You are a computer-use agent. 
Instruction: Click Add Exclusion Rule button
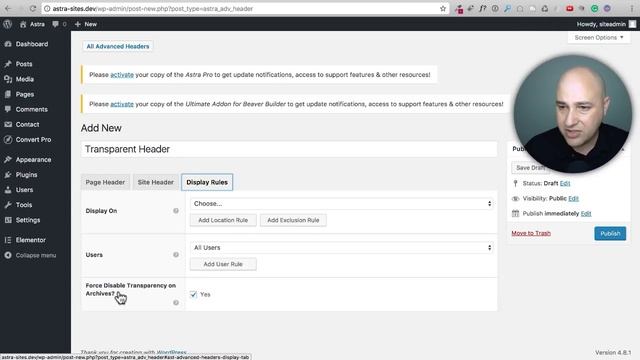[293, 220]
